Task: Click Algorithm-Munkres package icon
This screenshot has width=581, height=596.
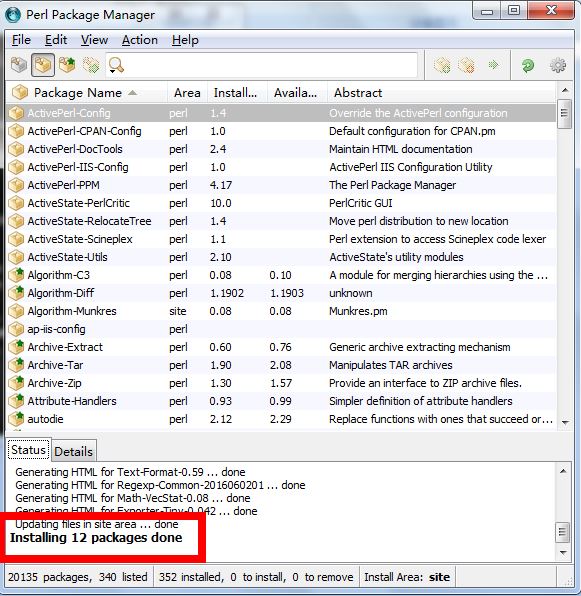Action: click(x=16, y=311)
